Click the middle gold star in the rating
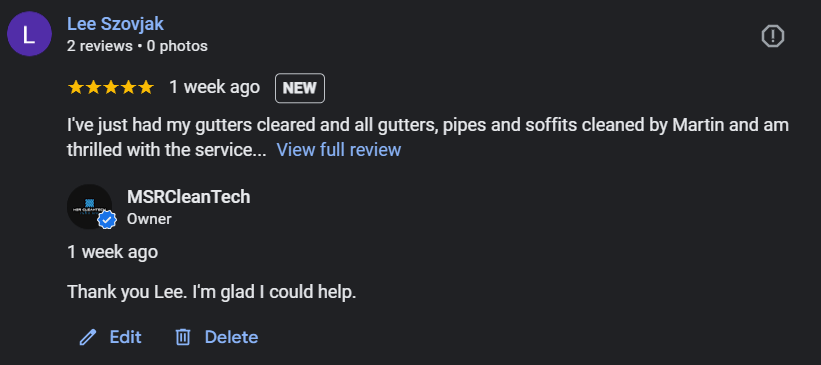This screenshot has height=365, width=821. [110, 87]
